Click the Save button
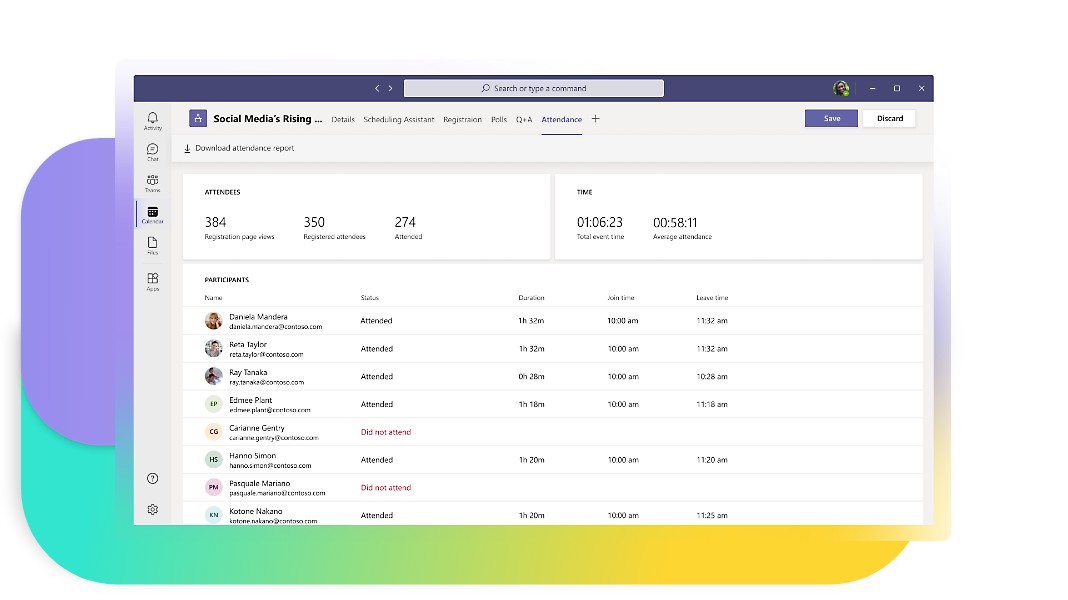The height and width of the screenshot is (600, 1068). tap(831, 118)
